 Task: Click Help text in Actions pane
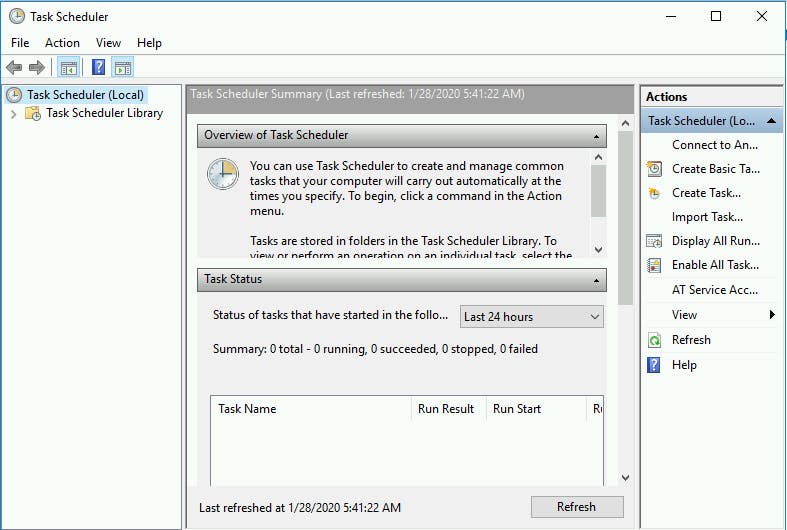(684, 365)
